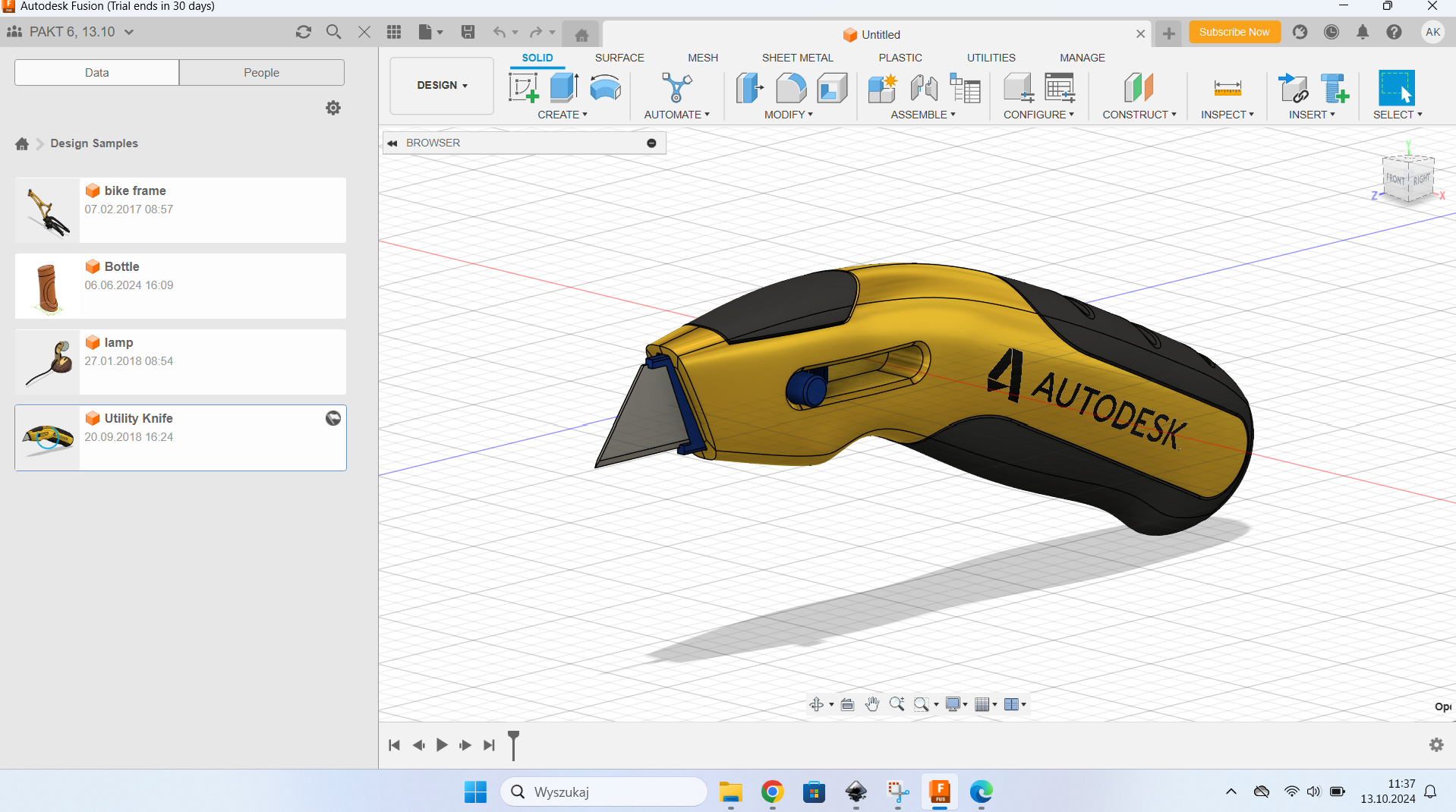Switch to the SURFACE tab

click(619, 58)
